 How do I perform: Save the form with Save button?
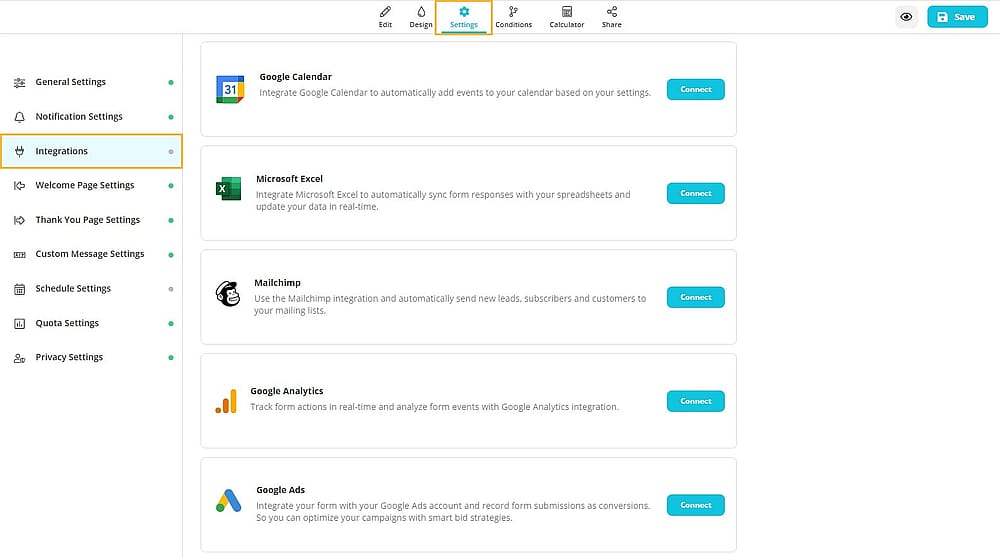957,17
